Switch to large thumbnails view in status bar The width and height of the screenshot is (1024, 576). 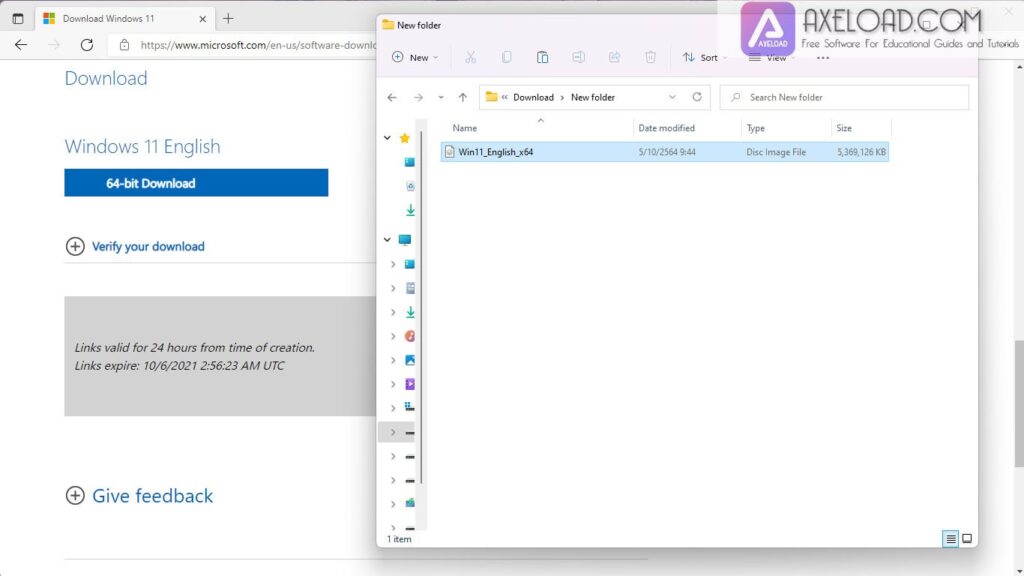(x=967, y=539)
